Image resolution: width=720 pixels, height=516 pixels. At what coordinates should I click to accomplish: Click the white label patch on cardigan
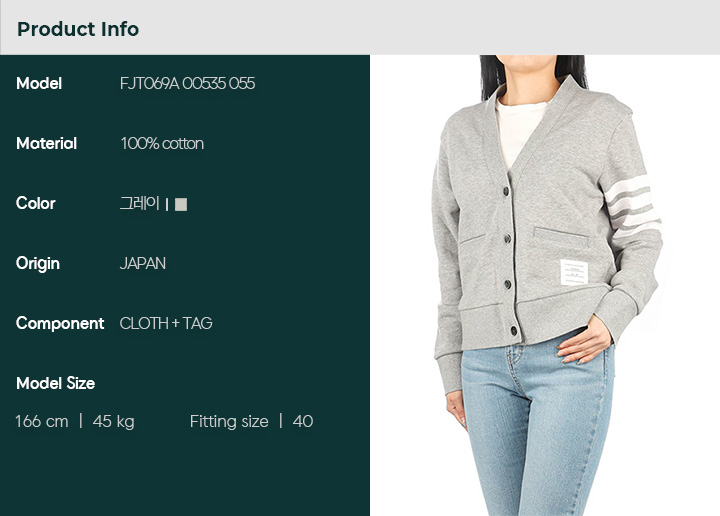click(574, 272)
